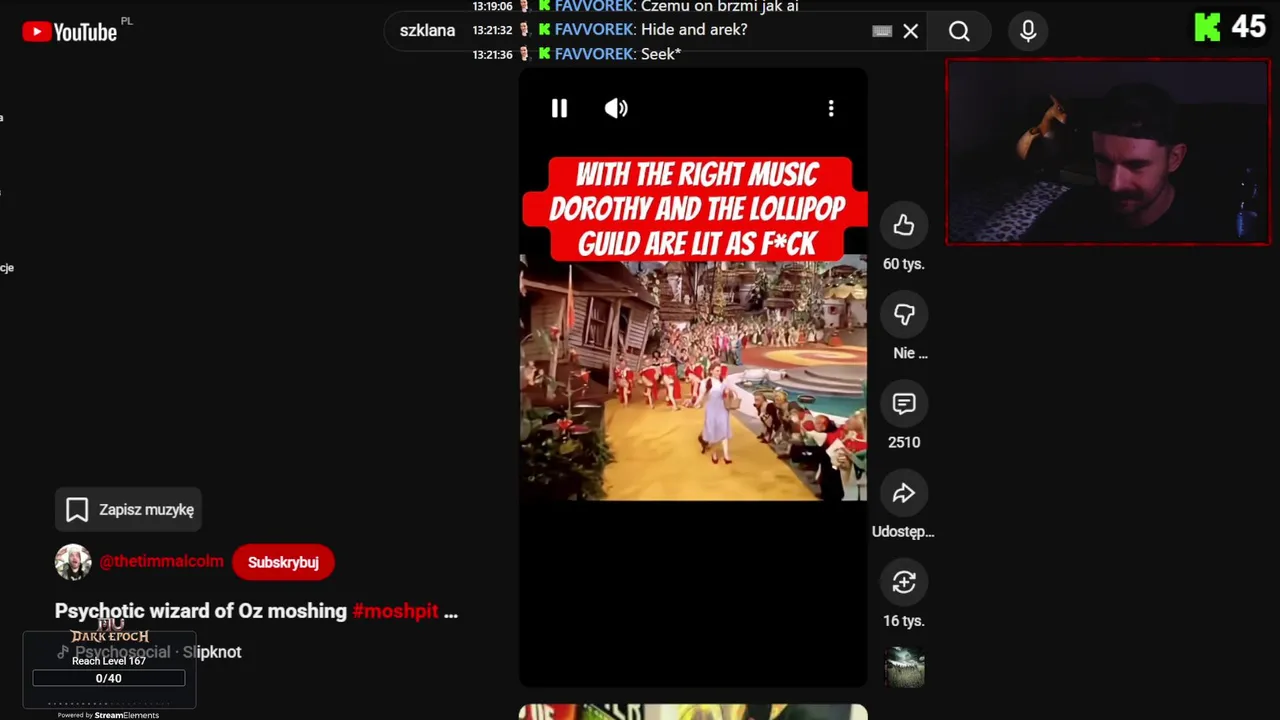Click chat message 'Seek*' by FAVVOREK

click(x=660, y=54)
